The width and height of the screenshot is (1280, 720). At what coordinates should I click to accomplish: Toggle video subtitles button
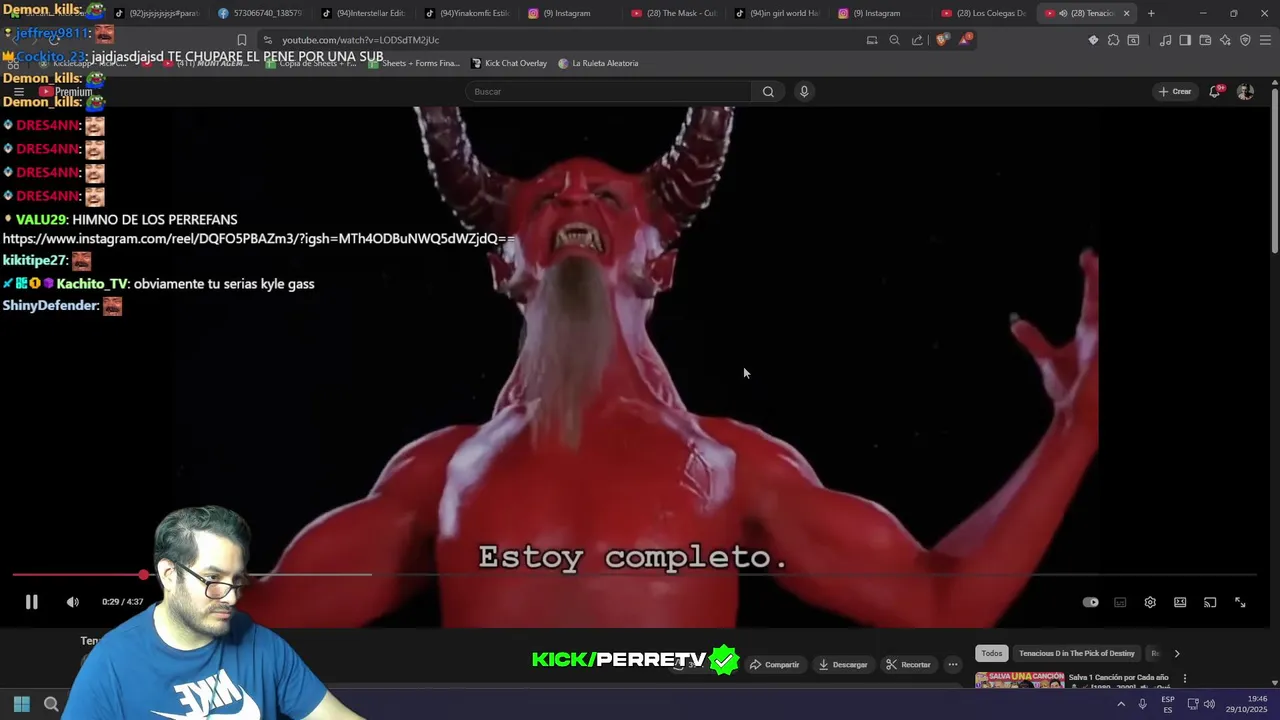click(x=1120, y=602)
